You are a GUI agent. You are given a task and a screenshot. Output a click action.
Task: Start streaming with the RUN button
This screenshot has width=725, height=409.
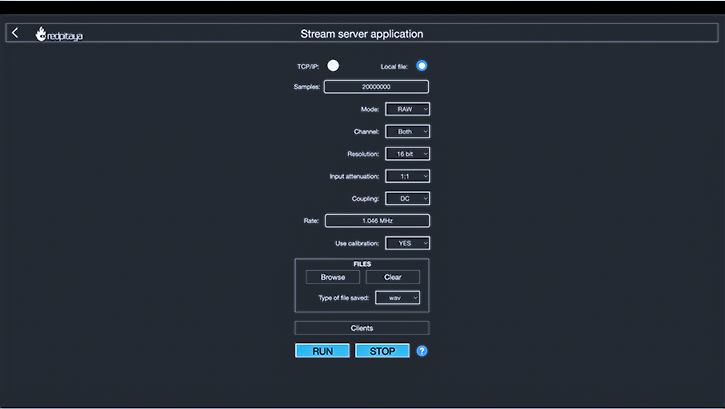point(322,351)
